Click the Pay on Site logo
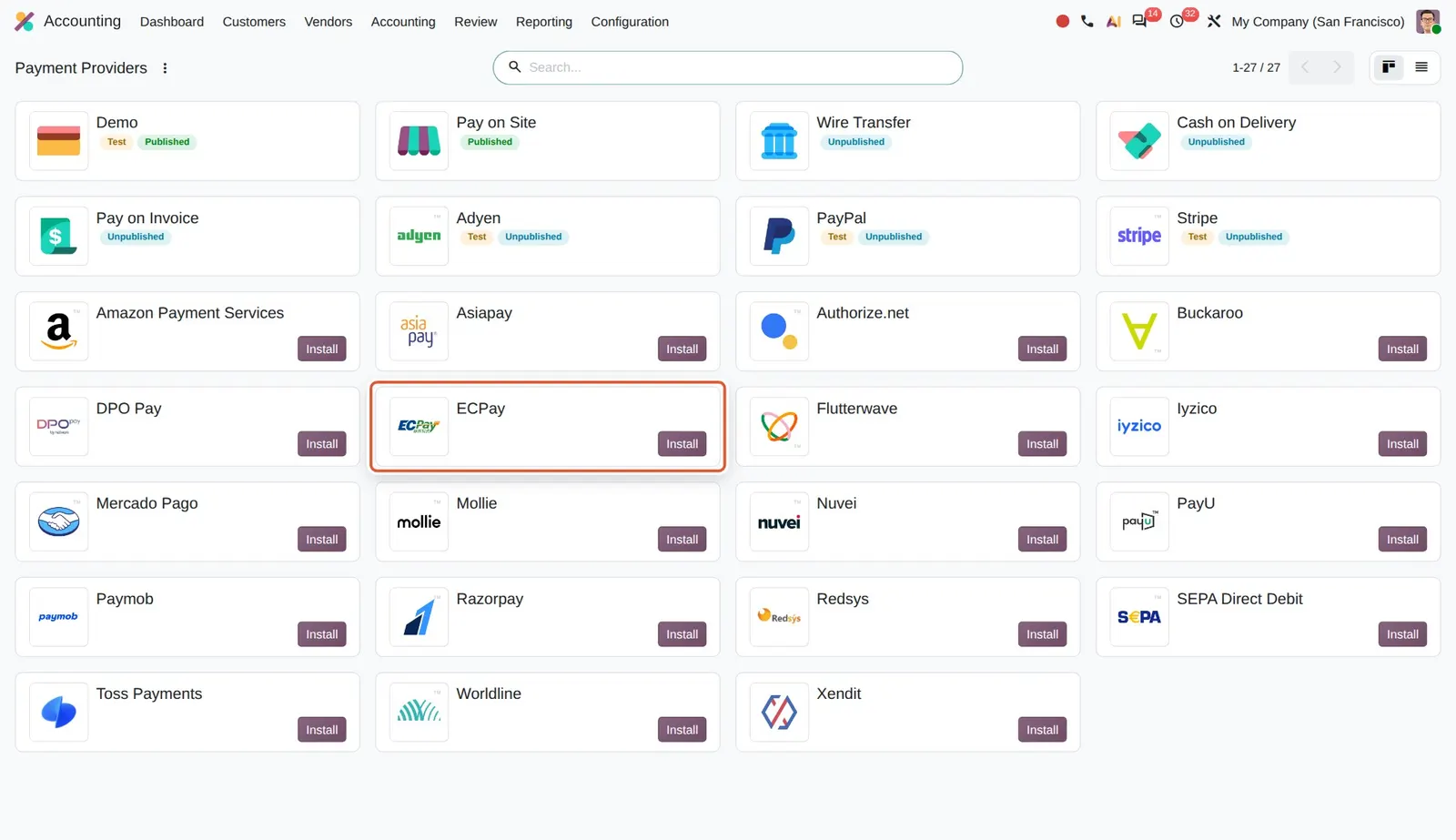This screenshot has width=1456, height=840. 420,141
